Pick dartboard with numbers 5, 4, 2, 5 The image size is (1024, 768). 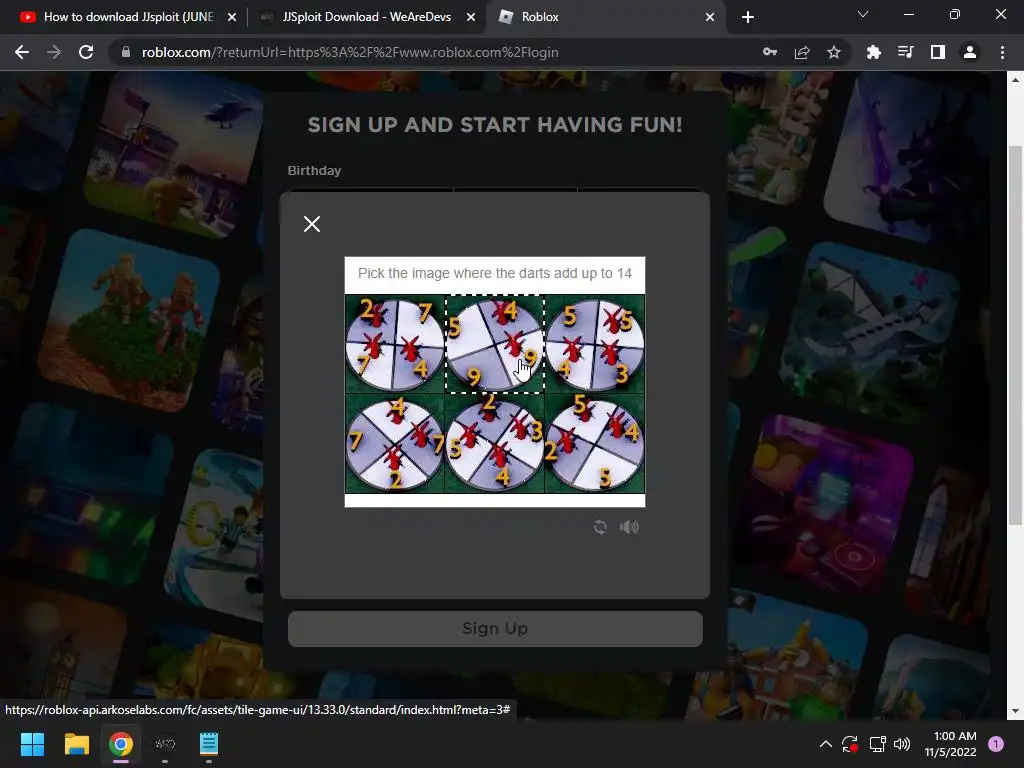click(x=595, y=443)
